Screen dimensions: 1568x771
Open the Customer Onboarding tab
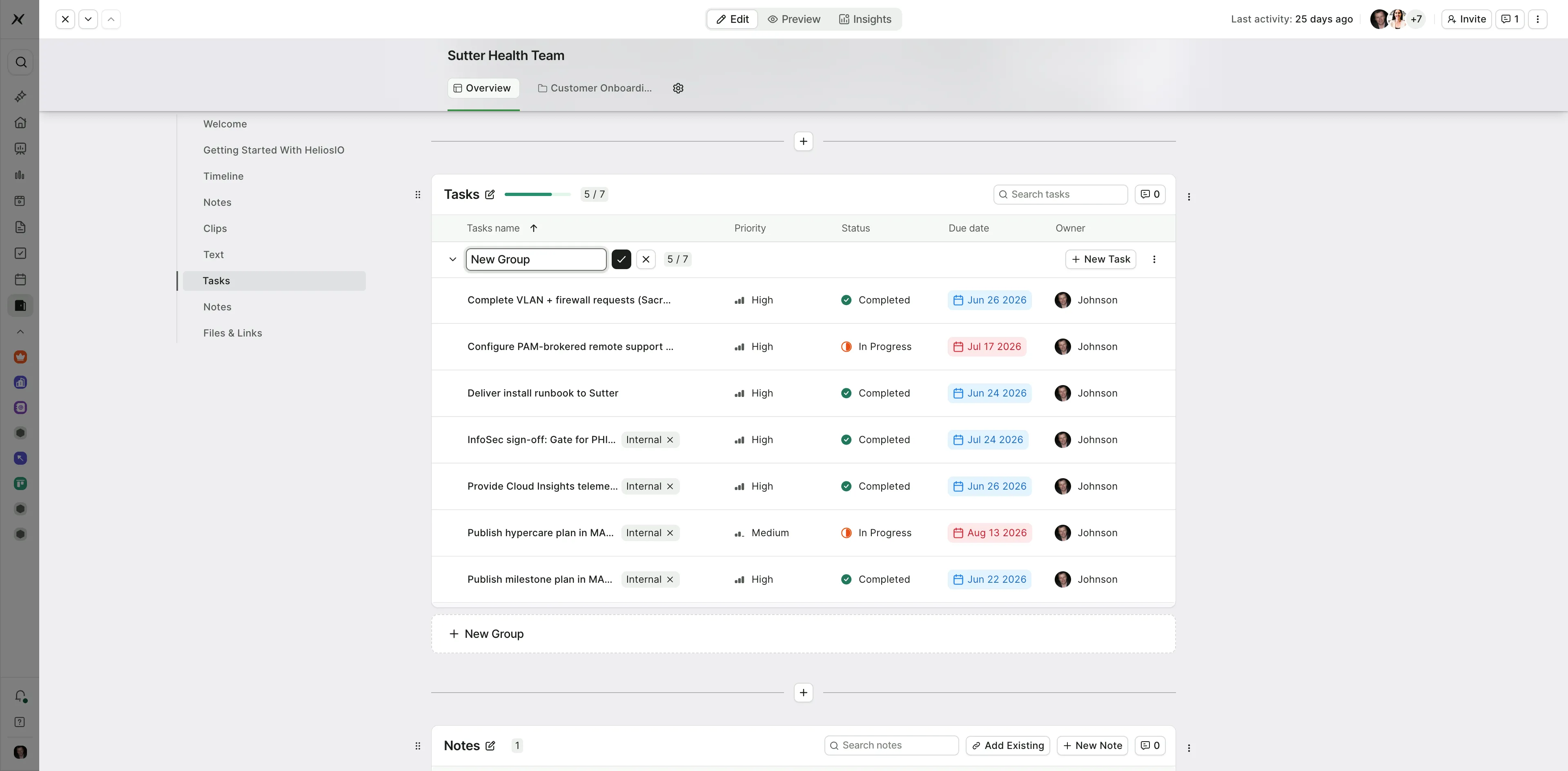click(x=595, y=88)
